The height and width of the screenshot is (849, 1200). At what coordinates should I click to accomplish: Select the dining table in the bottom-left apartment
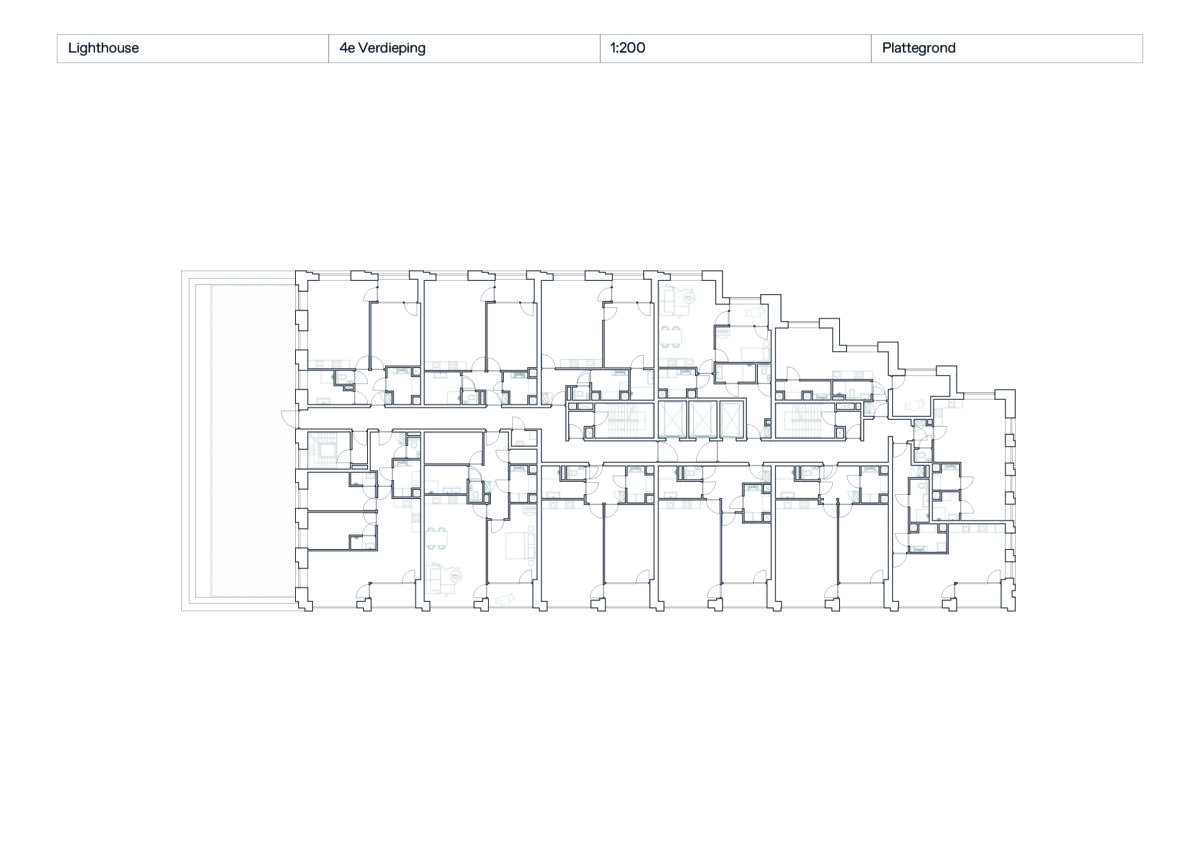click(435, 539)
